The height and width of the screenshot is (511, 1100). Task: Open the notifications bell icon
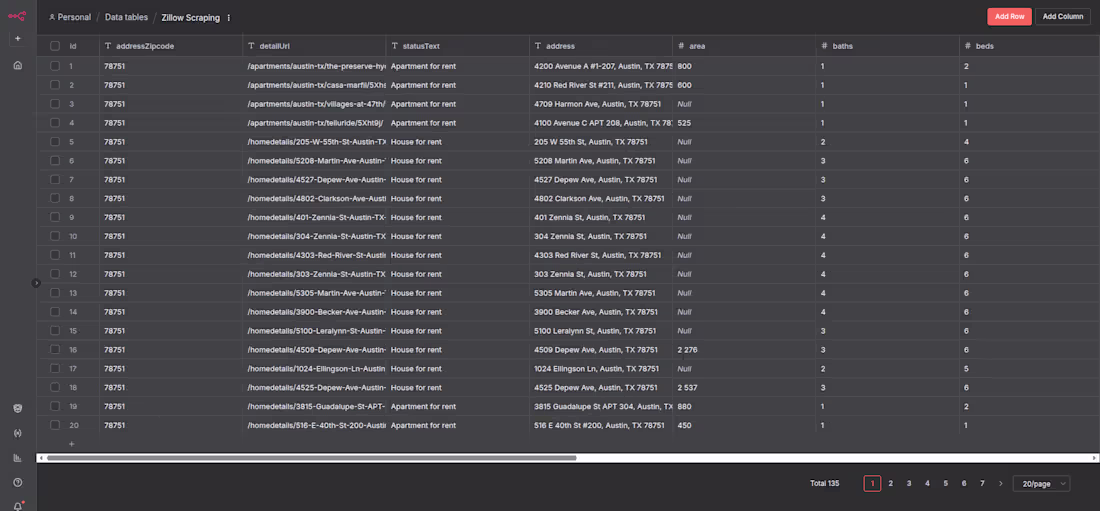(18, 506)
